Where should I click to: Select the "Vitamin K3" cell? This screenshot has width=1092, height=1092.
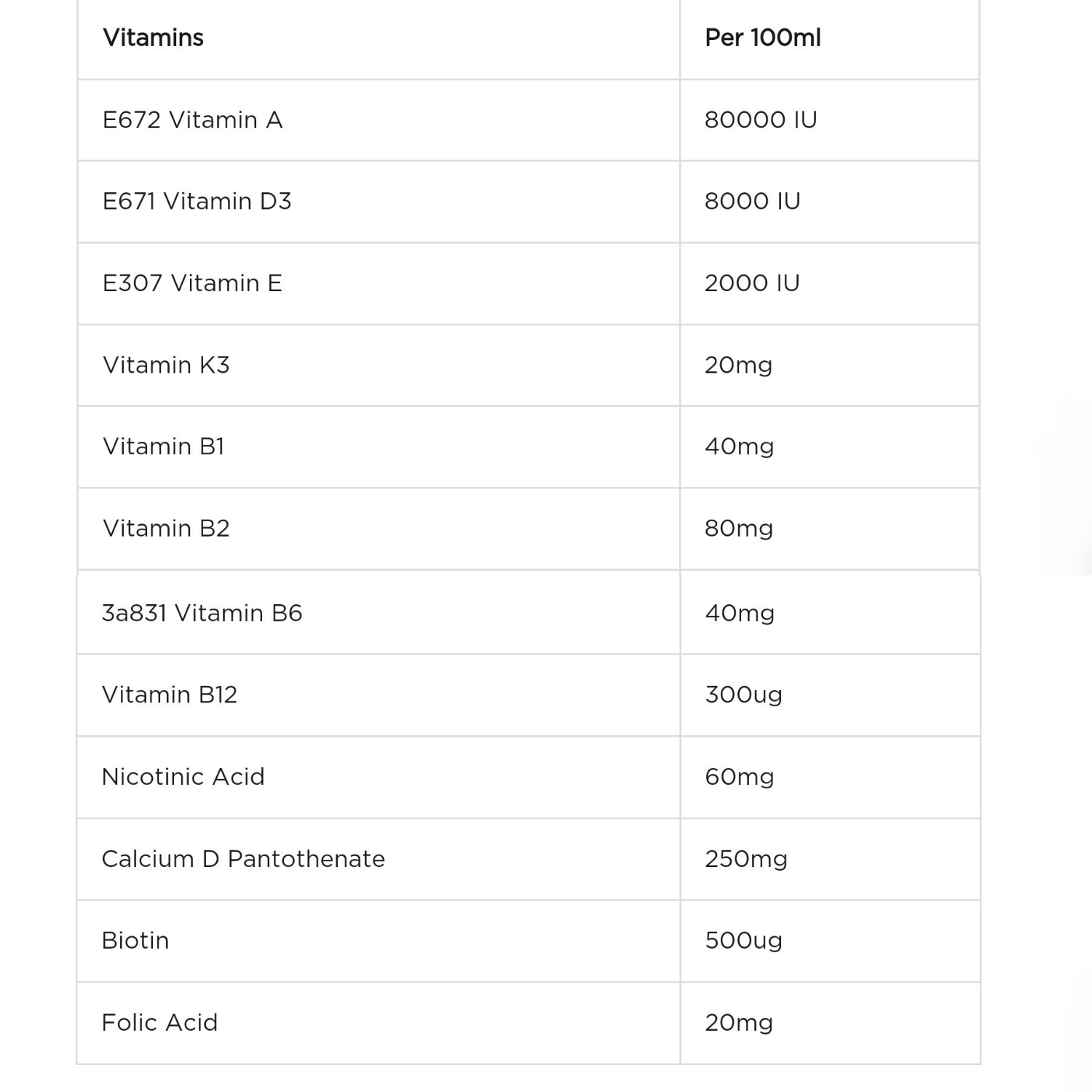click(166, 365)
